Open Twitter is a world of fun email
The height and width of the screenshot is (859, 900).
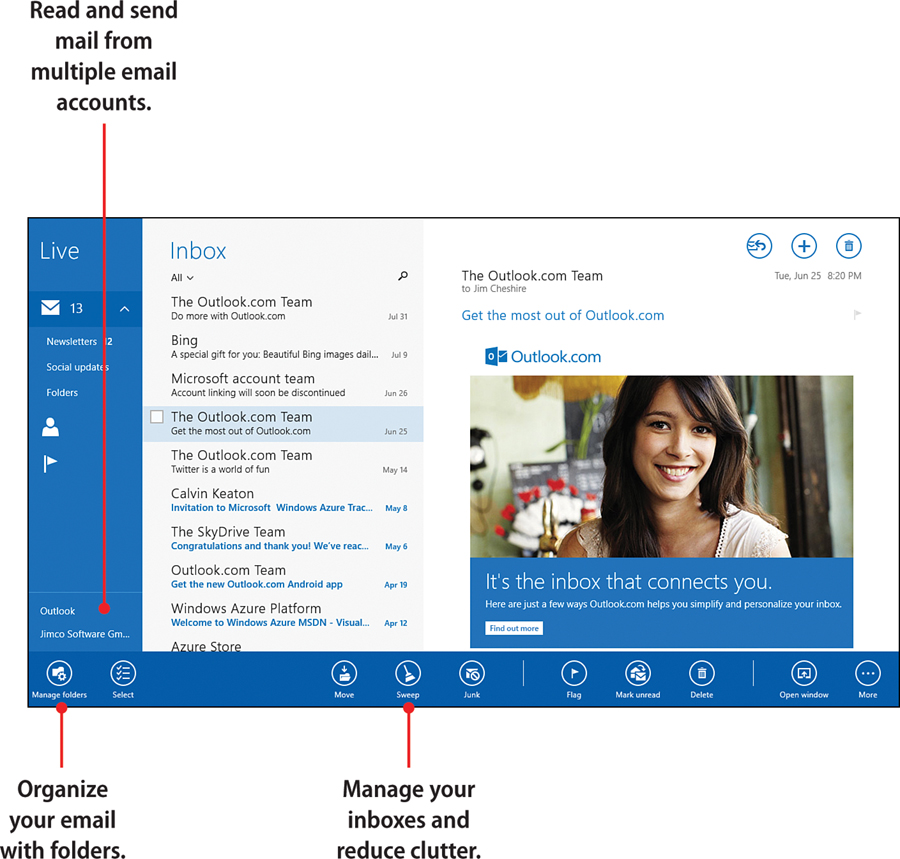point(283,462)
